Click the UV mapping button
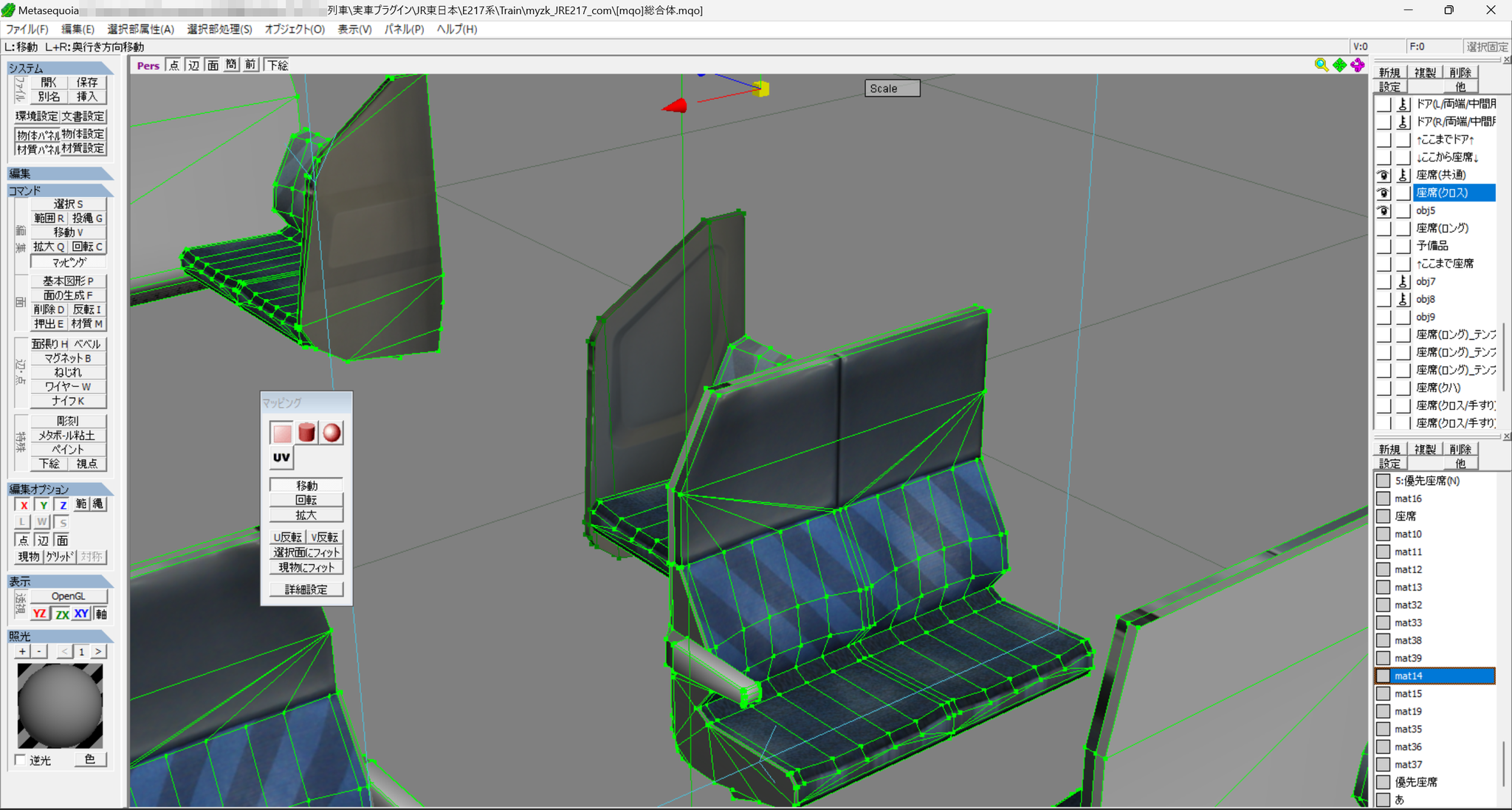Image resolution: width=1512 pixels, height=810 pixels. point(282,458)
